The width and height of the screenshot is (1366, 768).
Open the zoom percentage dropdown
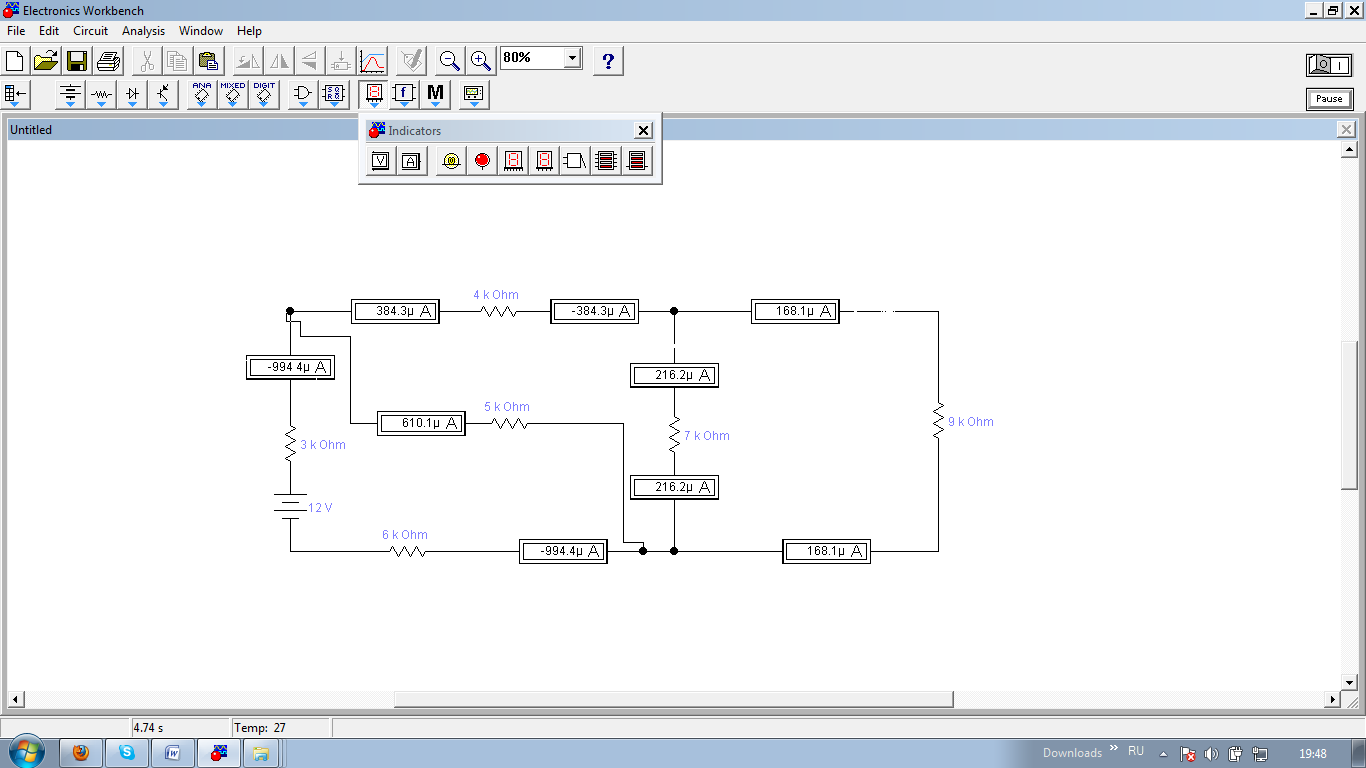572,58
